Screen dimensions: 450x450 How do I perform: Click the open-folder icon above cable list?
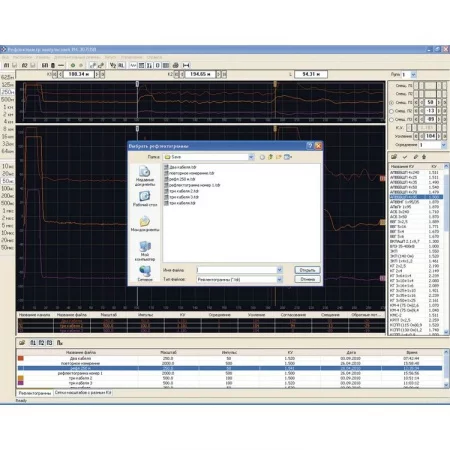[394, 157]
